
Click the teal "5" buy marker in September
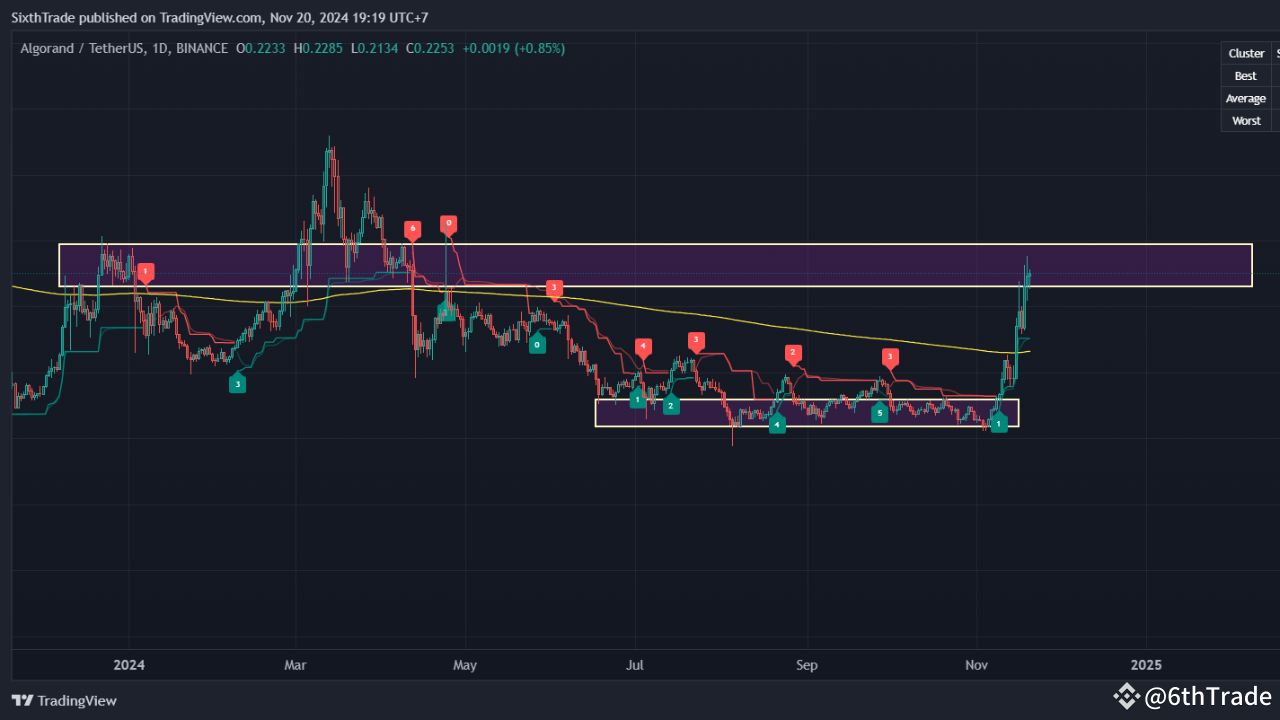tap(880, 411)
